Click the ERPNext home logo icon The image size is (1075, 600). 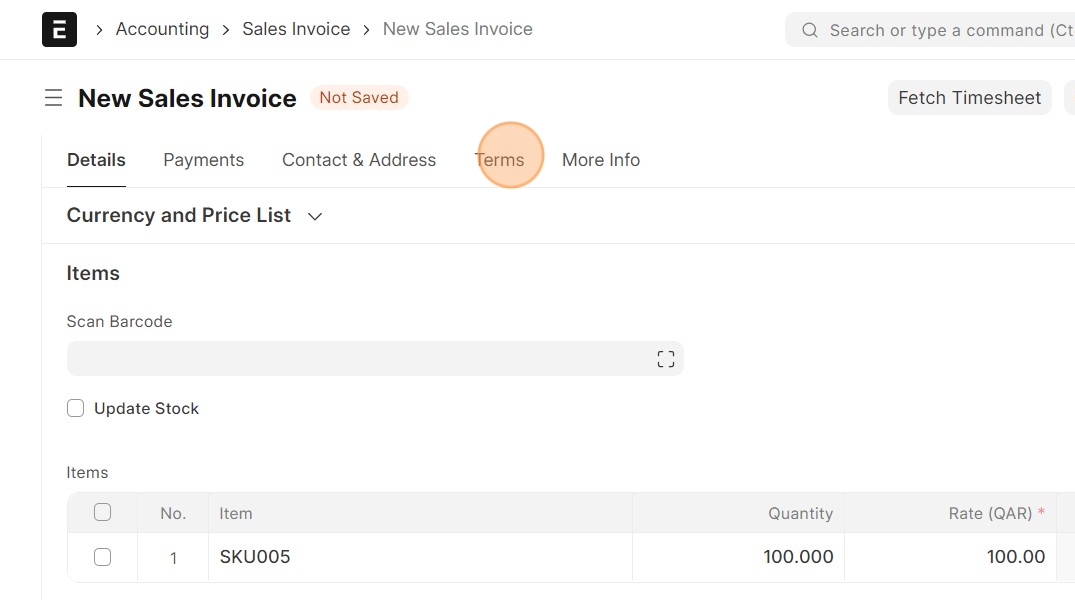pyautogui.click(x=59, y=30)
